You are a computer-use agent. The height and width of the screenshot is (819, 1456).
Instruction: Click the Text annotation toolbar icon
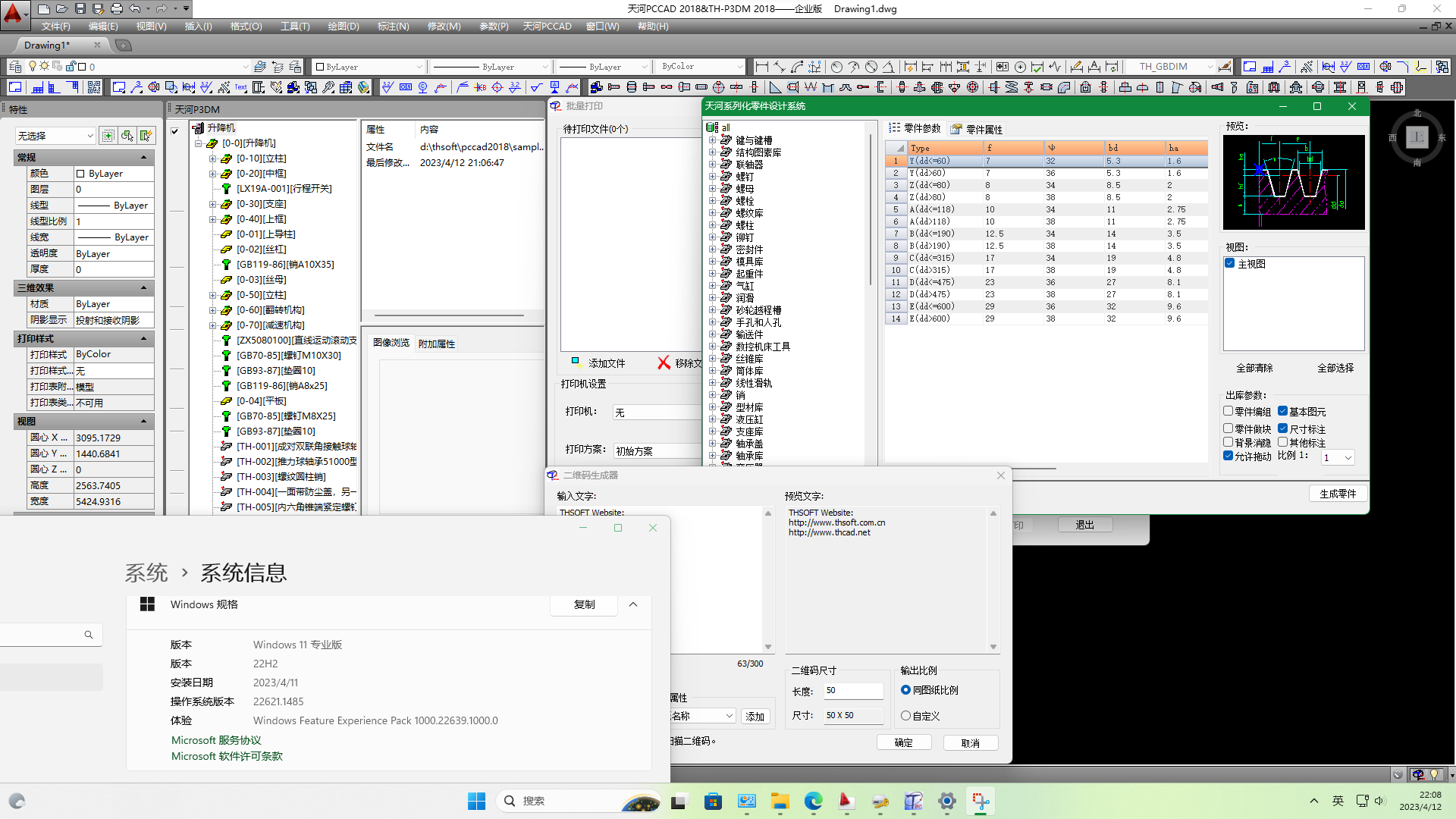[240, 87]
